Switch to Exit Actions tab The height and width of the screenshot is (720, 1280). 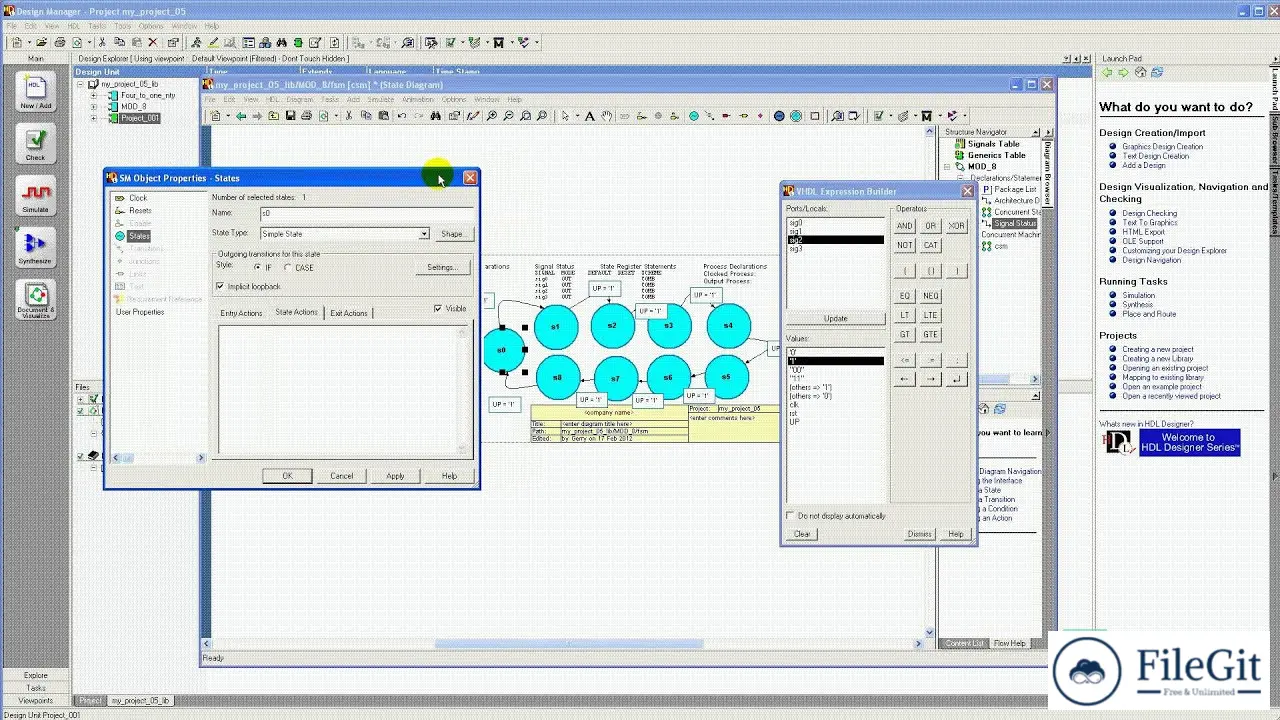(349, 313)
